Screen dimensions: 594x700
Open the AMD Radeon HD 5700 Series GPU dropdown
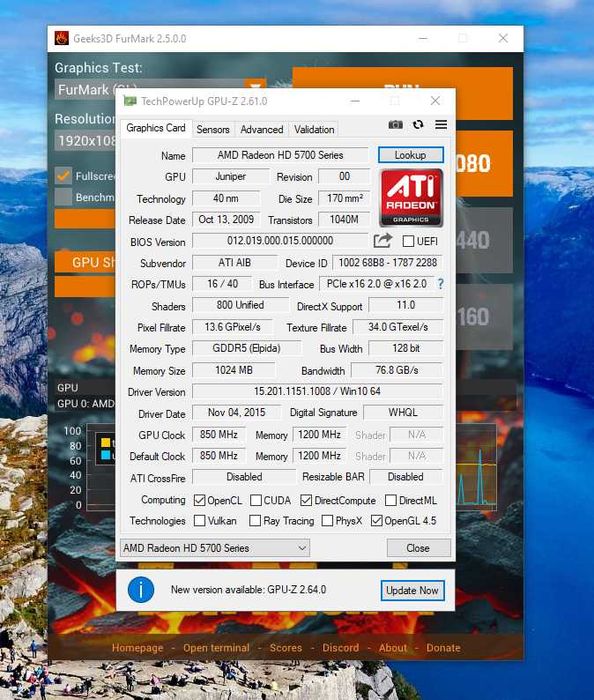tap(215, 548)
